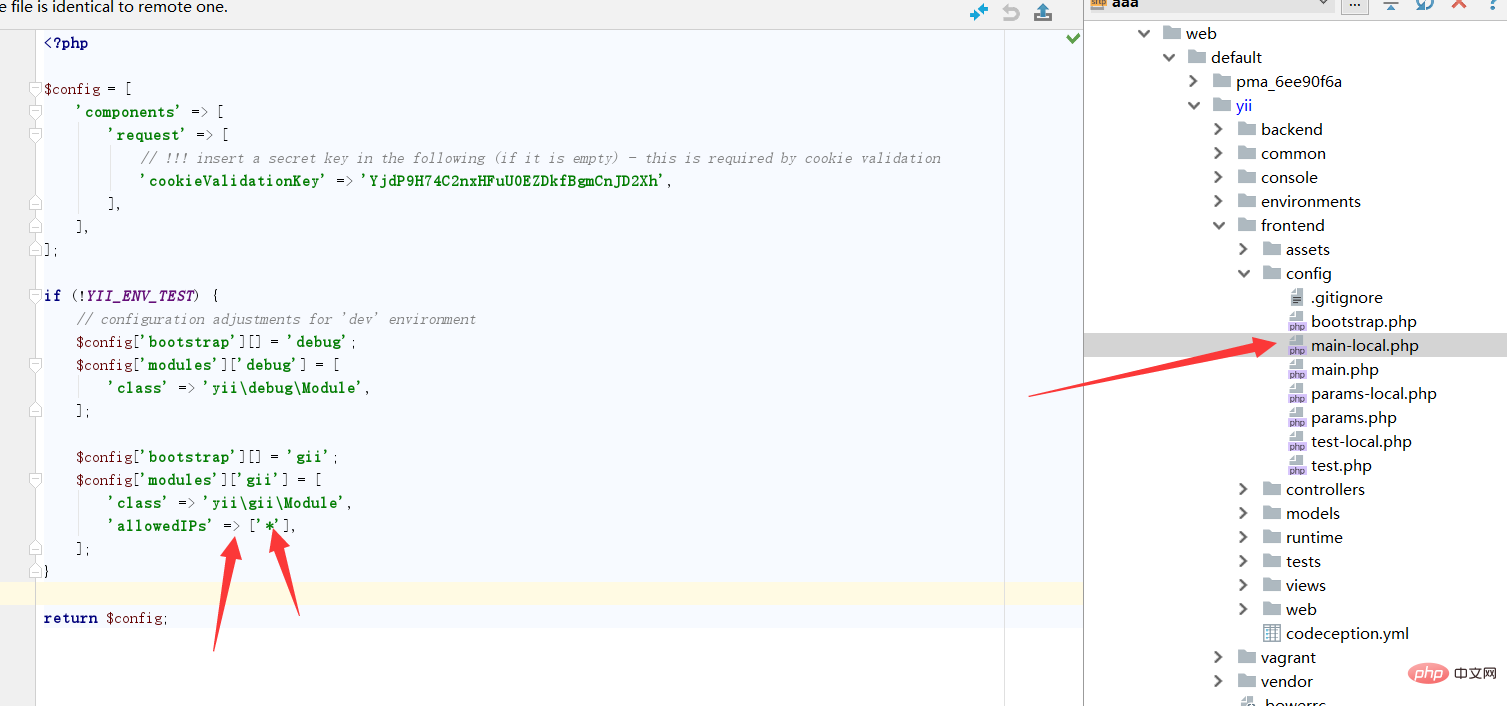
Task: Expand the models folder chevron
Action: pos(1243,513)
